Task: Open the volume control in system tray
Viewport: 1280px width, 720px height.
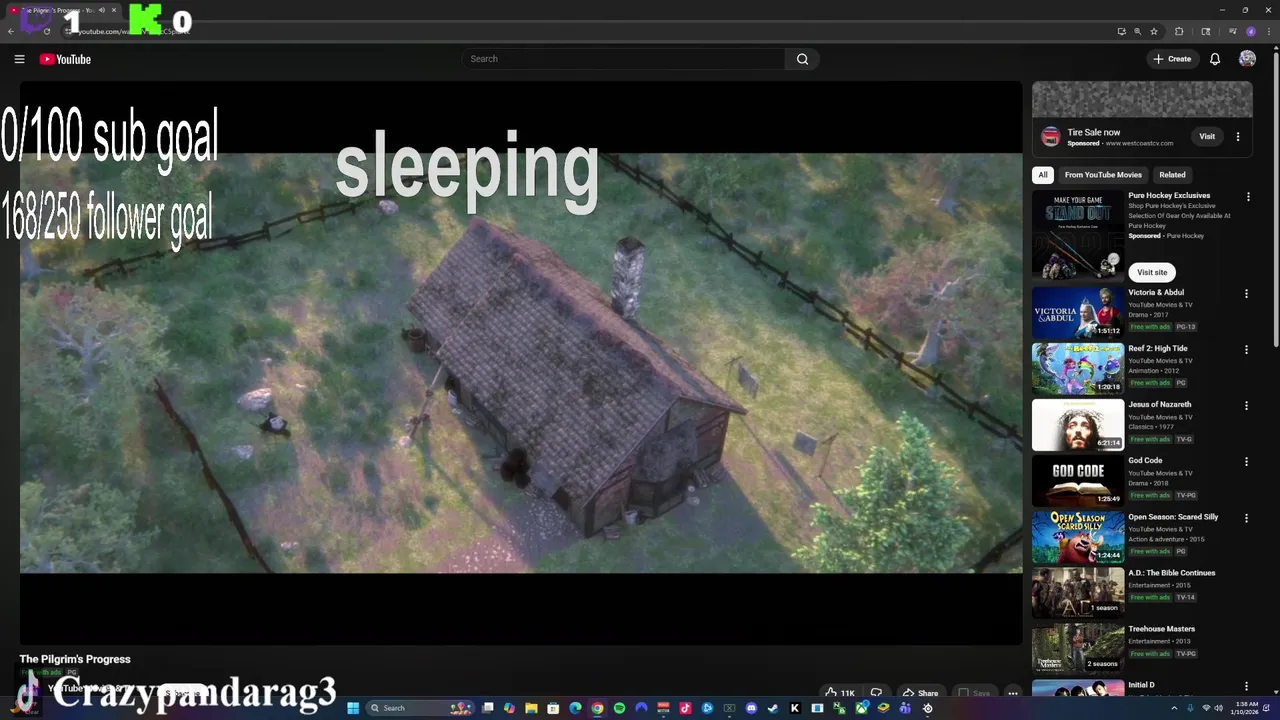Action: click(1218, 708)
